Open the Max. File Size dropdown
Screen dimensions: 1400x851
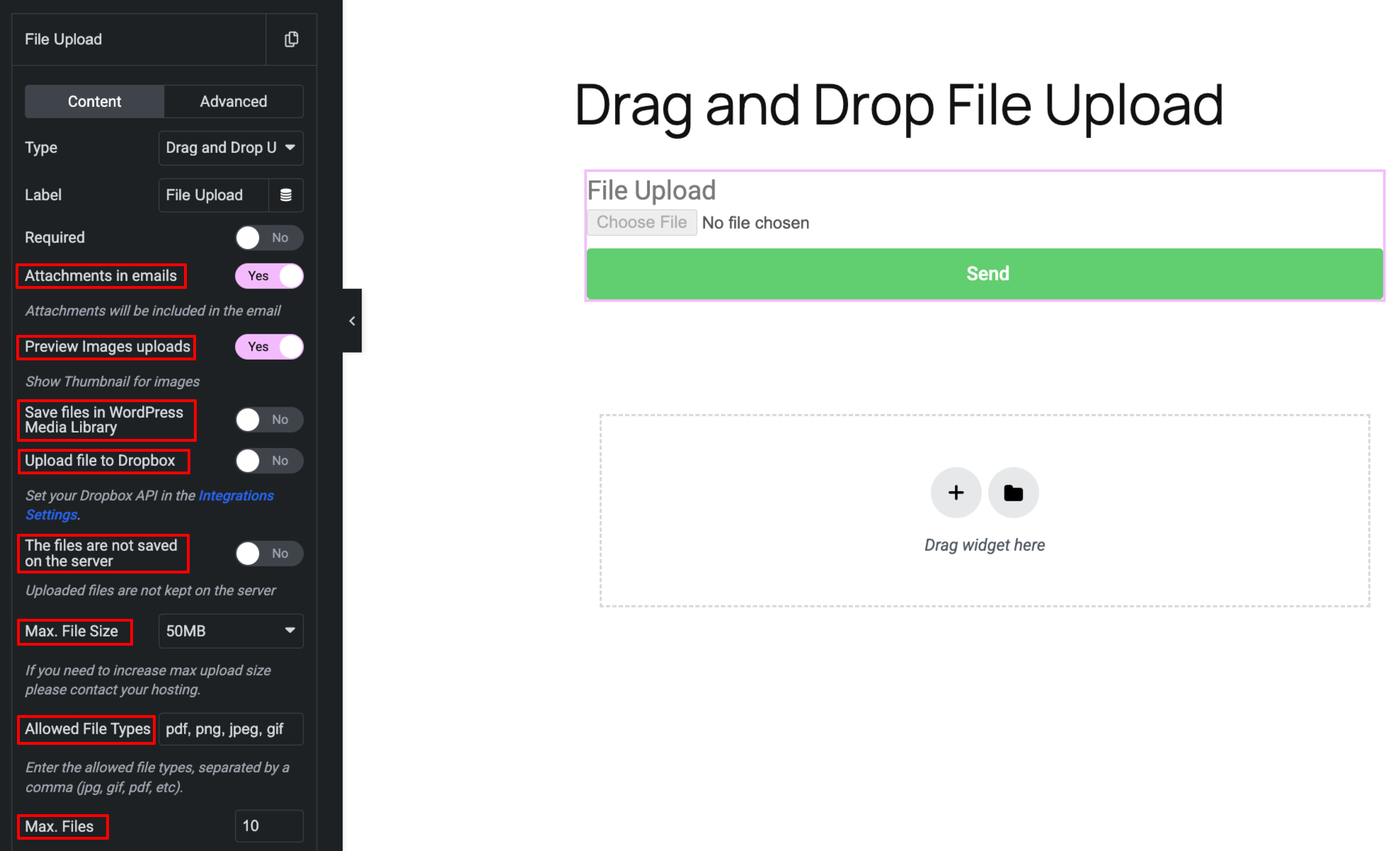pos(231,631)
